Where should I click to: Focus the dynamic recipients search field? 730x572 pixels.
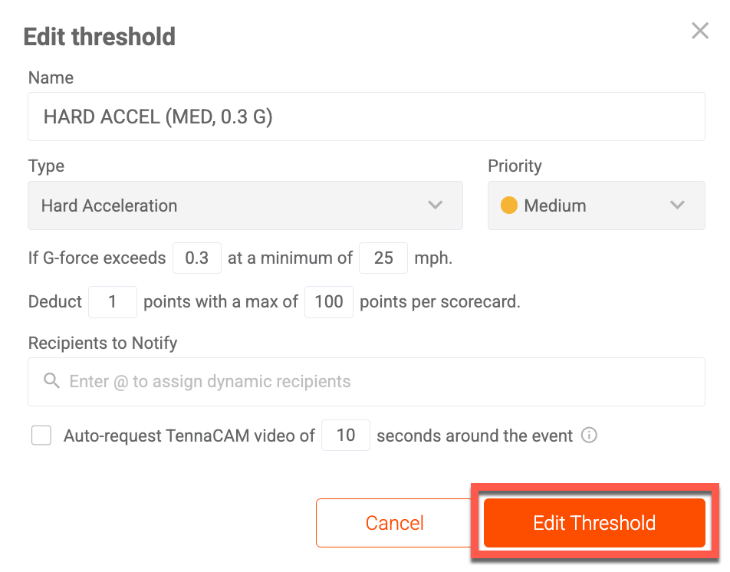[366, 382]
